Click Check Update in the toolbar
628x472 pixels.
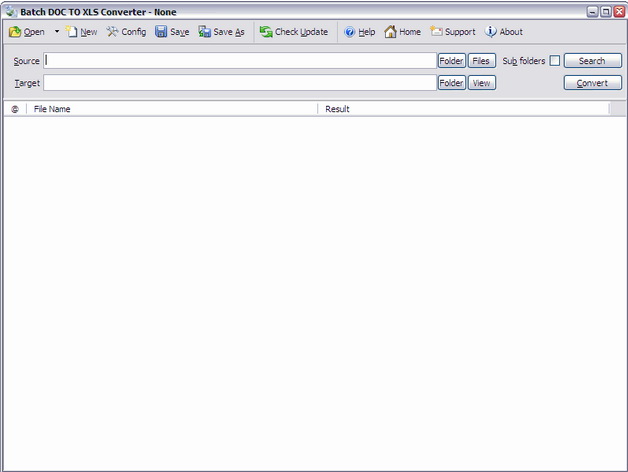pos(294,32)
